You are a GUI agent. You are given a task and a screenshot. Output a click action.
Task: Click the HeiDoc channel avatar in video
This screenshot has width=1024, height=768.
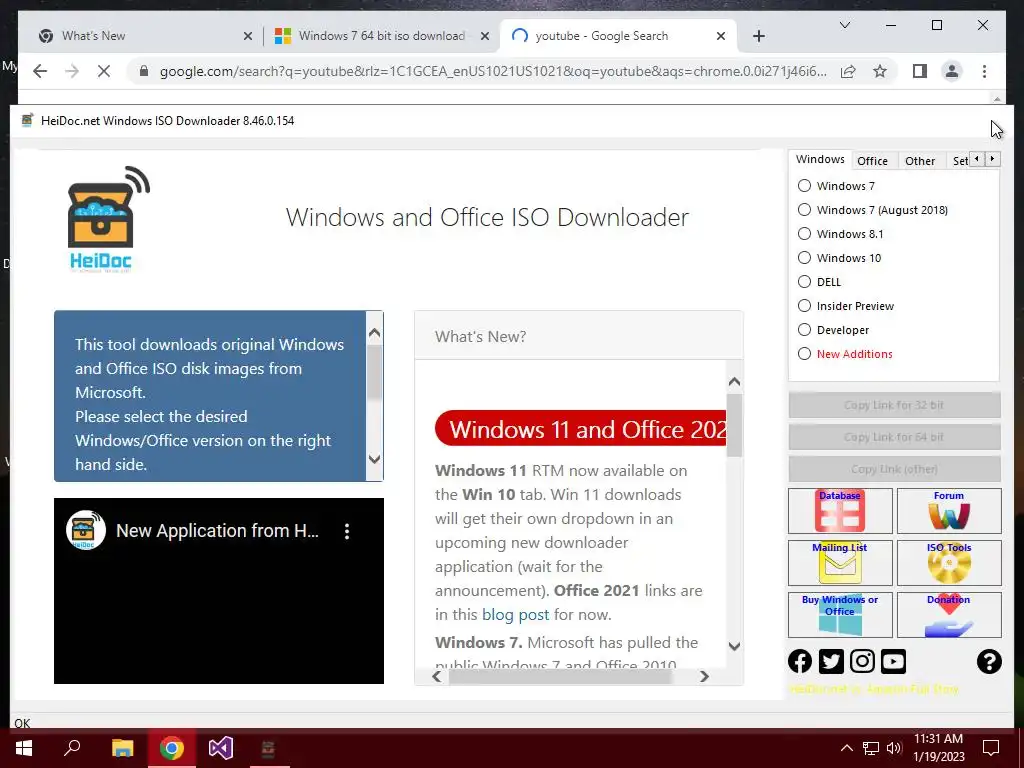click(x=86, y=530)
